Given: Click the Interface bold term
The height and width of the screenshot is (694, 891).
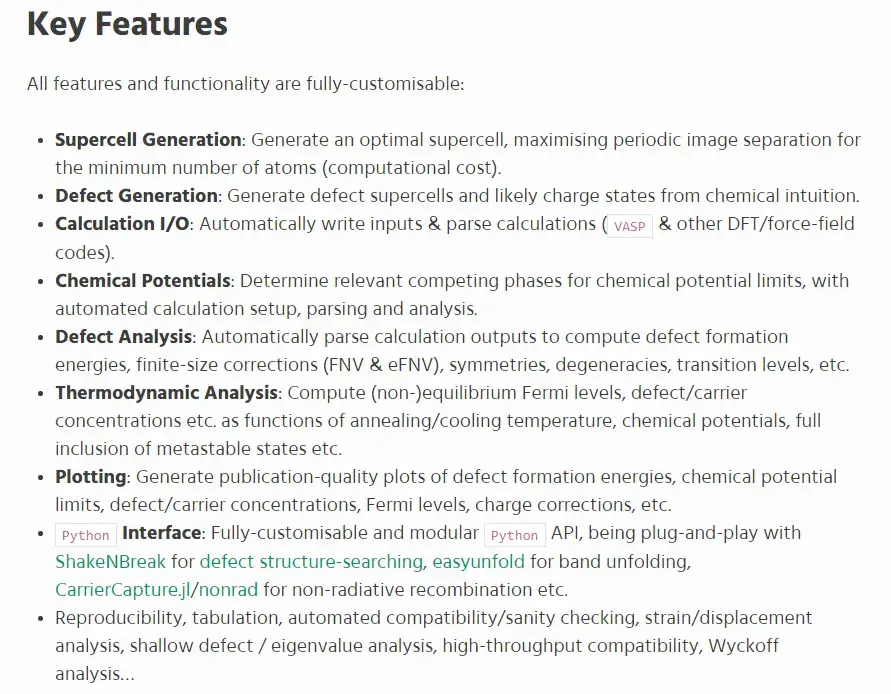Looking at the screenshot, I should click(x=162, y=533).
